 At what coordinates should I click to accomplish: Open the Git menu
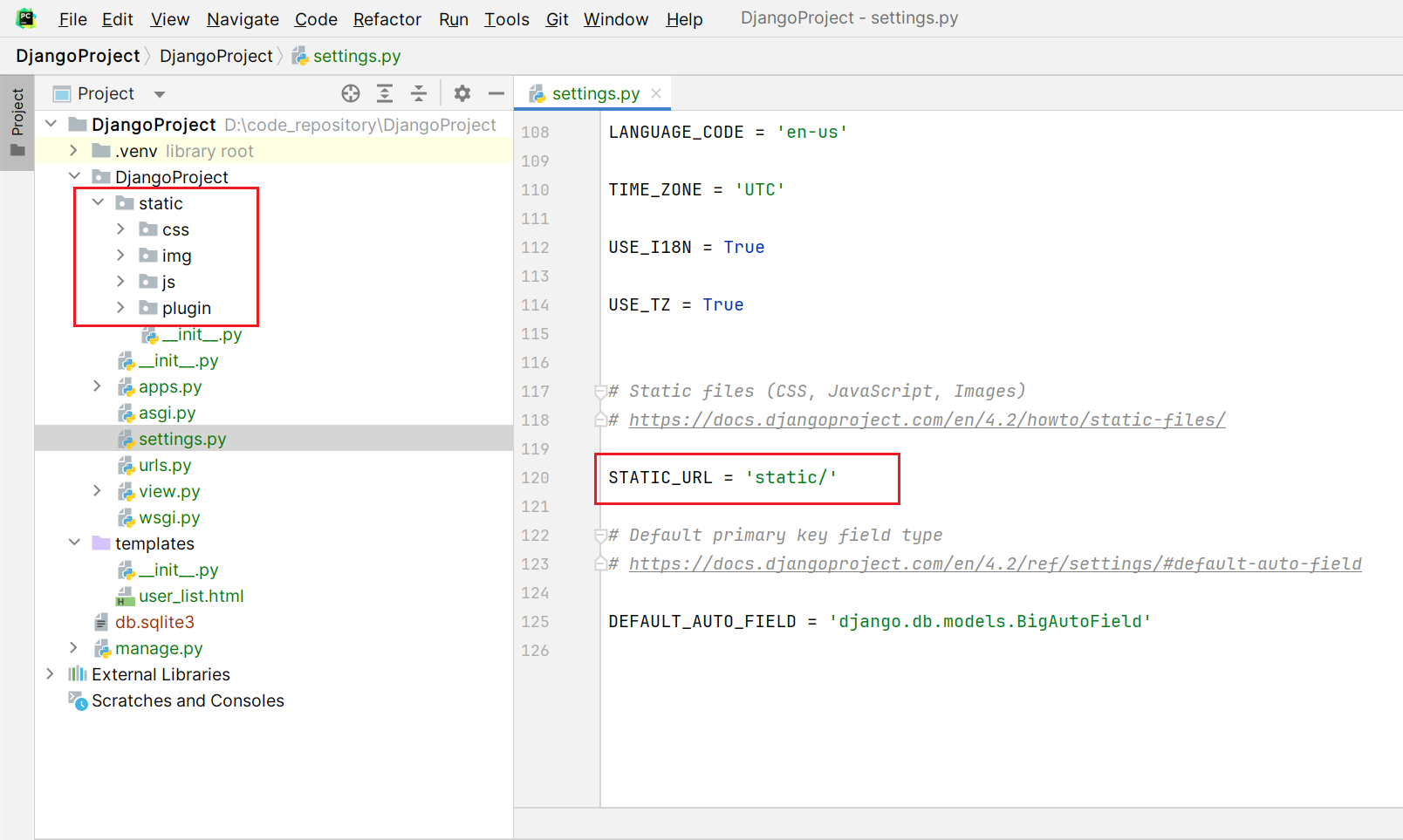558,19
